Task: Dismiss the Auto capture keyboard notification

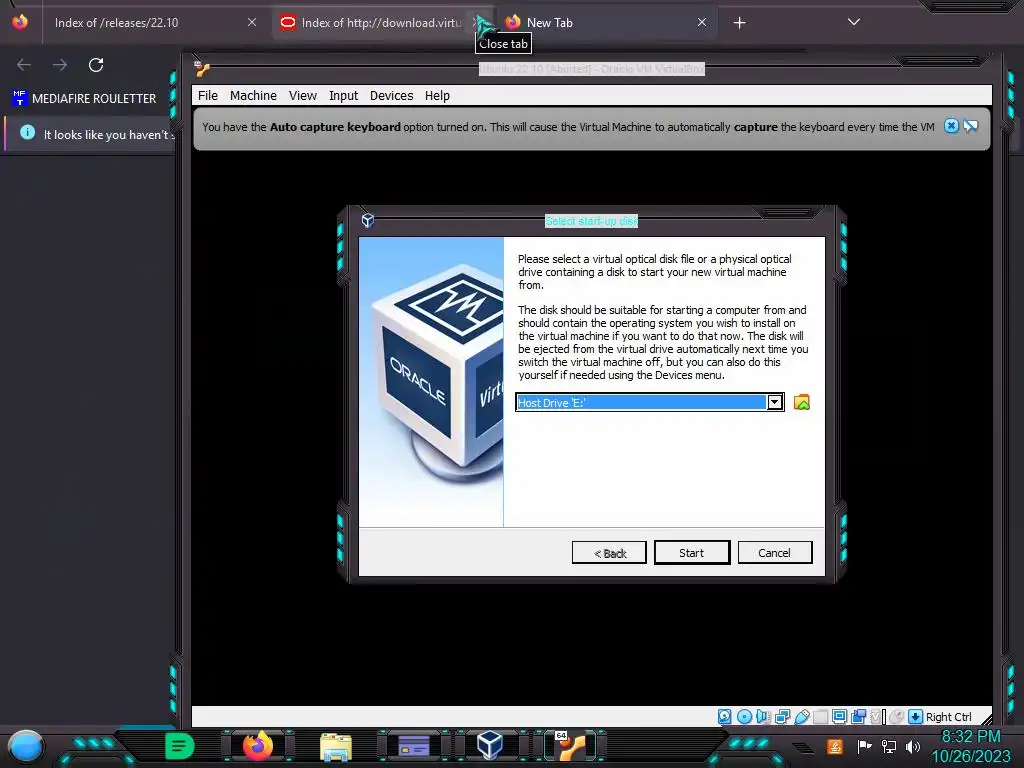Action: click(952, 126)
